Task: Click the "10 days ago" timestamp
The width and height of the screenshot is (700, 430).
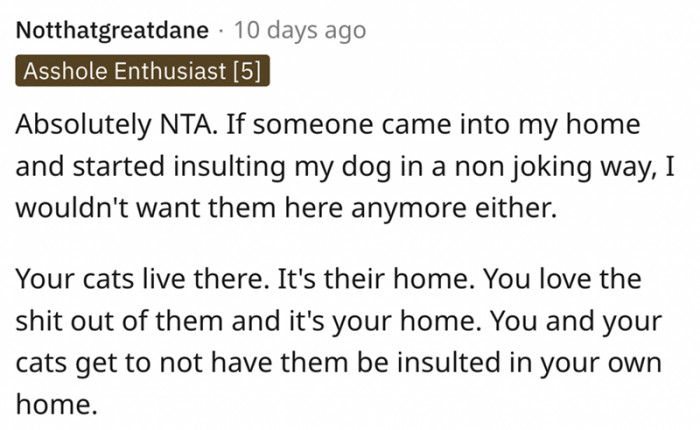Action: point(299,31)
